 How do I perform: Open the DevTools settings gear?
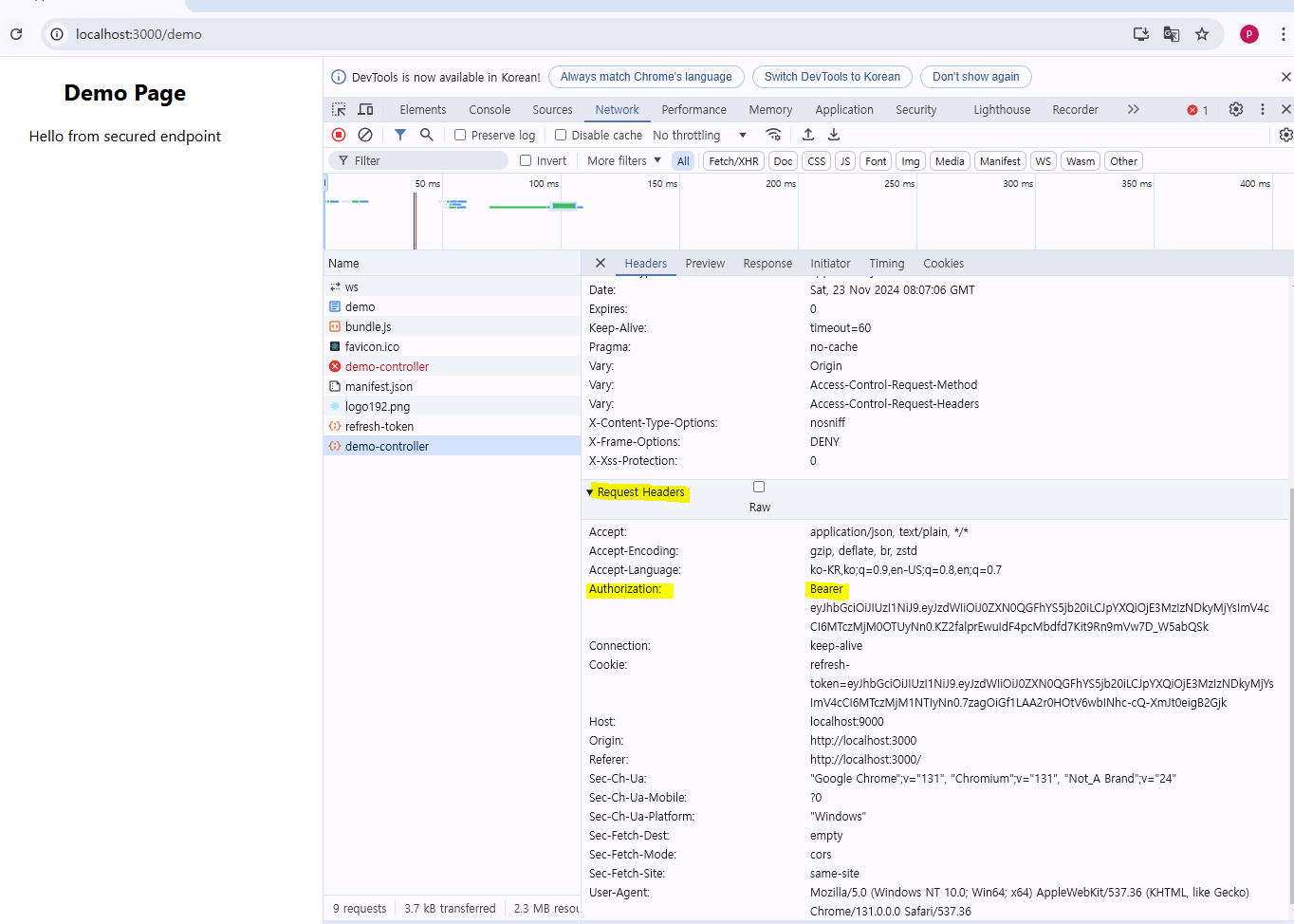pos(1236,109)
